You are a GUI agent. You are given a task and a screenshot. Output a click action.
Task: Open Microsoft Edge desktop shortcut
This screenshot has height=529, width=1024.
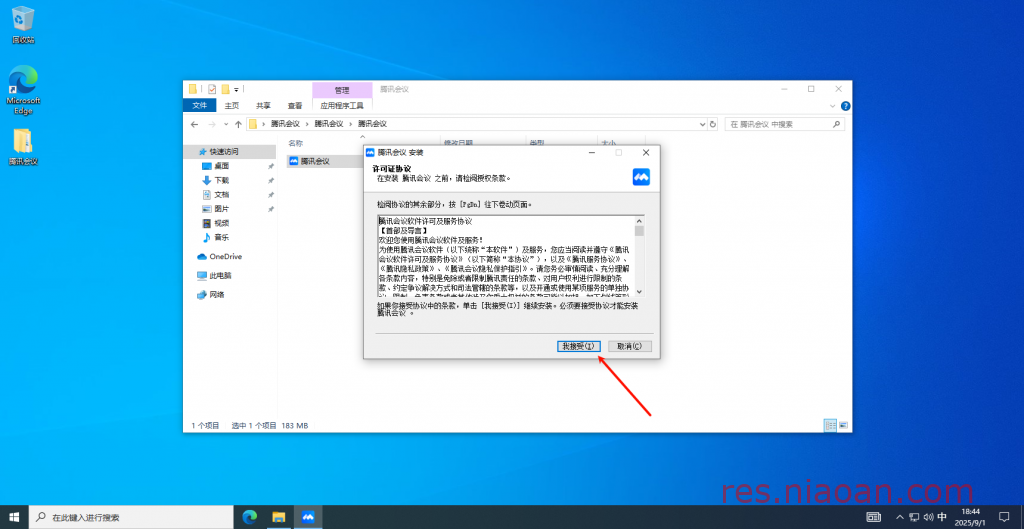[x=23, y=90]
